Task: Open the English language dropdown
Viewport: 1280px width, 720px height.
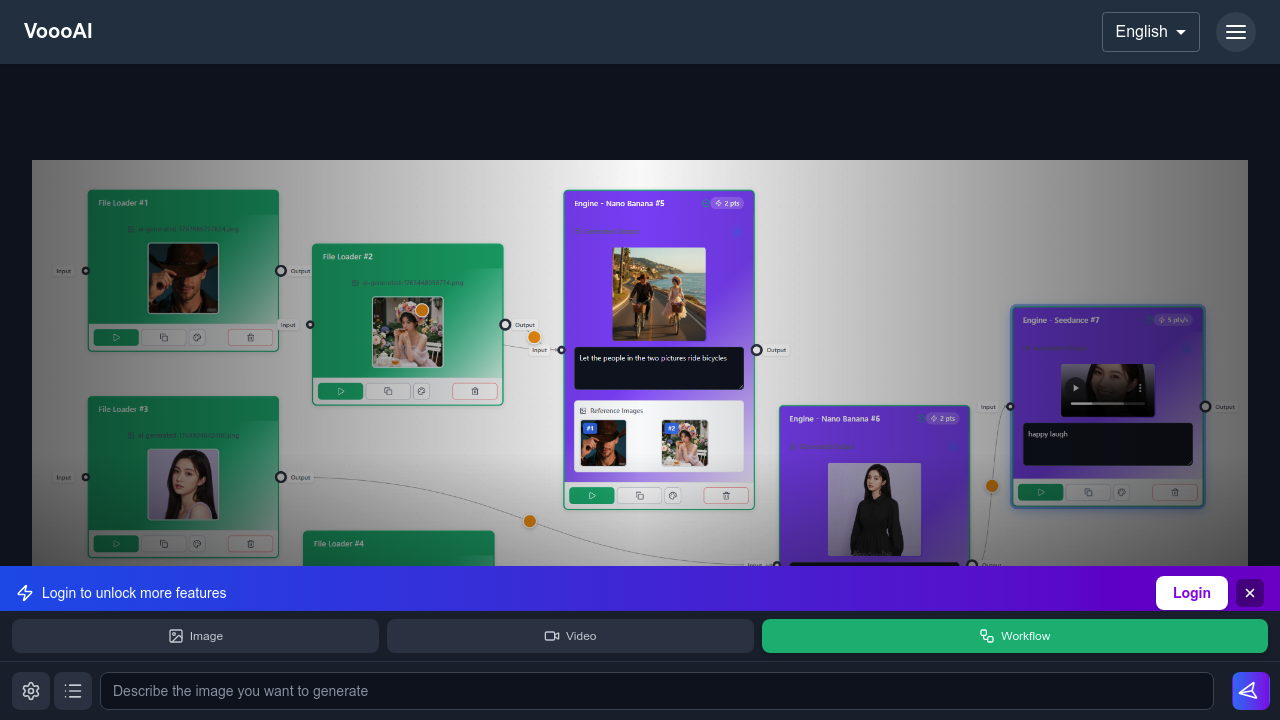Action: coord(1150,31)
